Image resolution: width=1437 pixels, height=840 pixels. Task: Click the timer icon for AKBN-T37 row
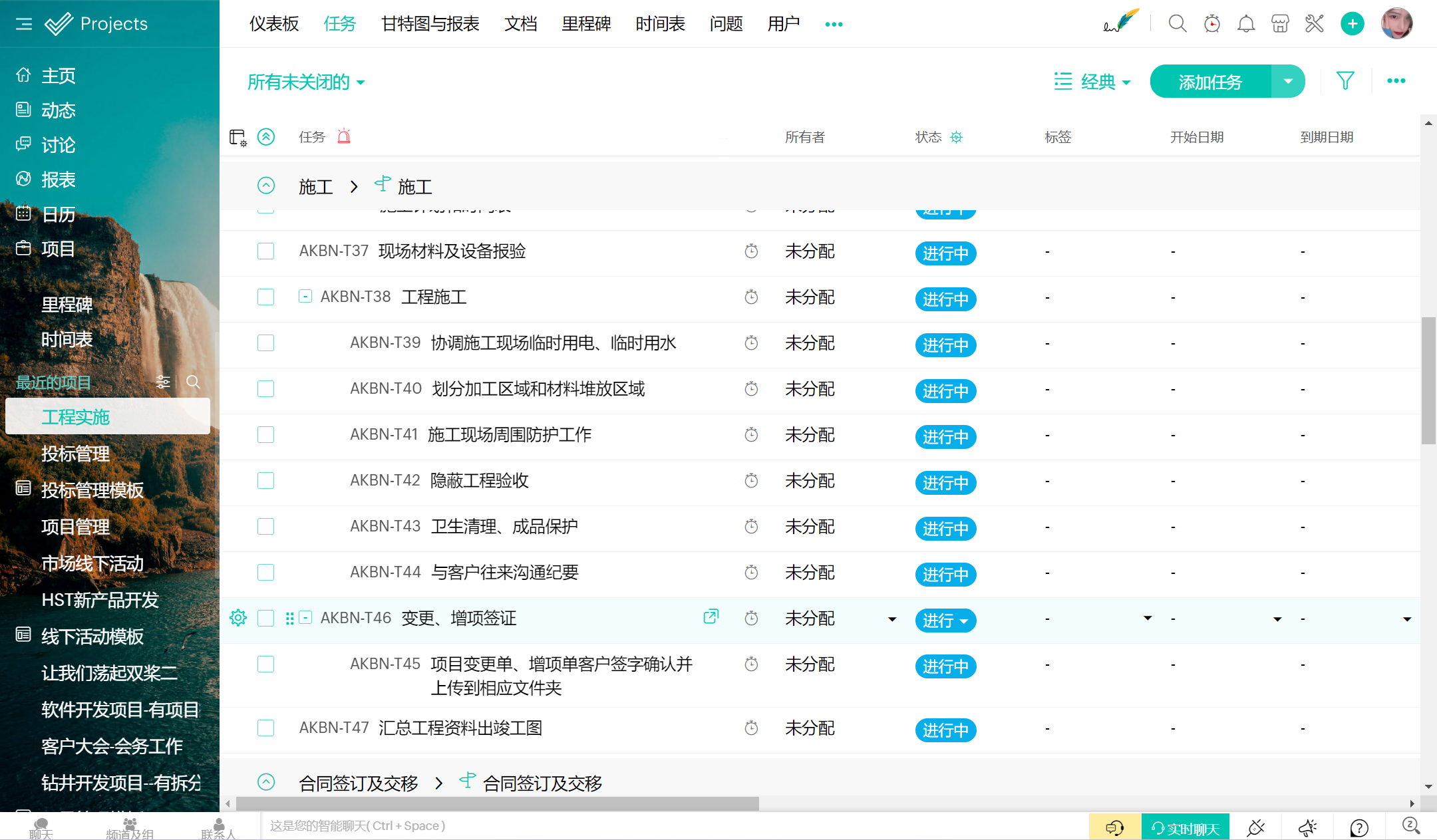pos(751,251)
